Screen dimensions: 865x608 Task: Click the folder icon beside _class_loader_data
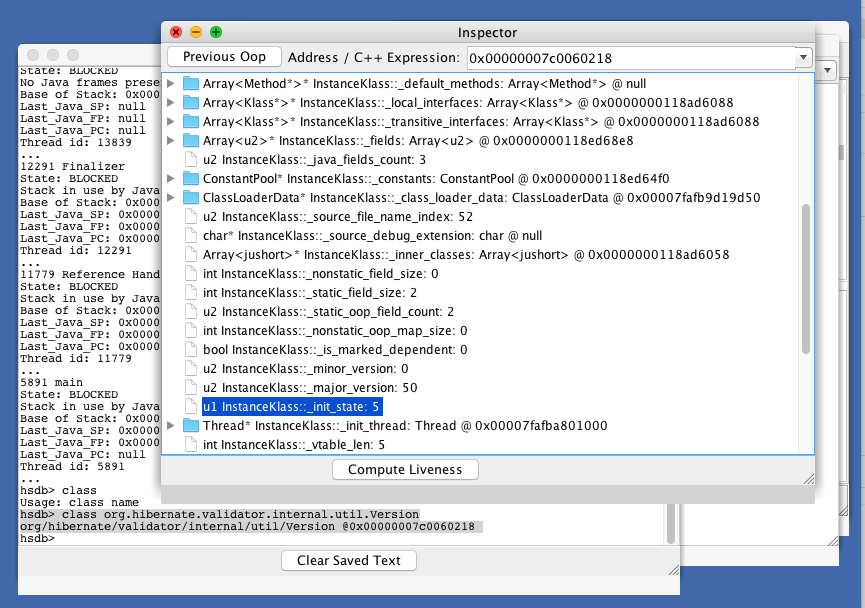[190, 198]
